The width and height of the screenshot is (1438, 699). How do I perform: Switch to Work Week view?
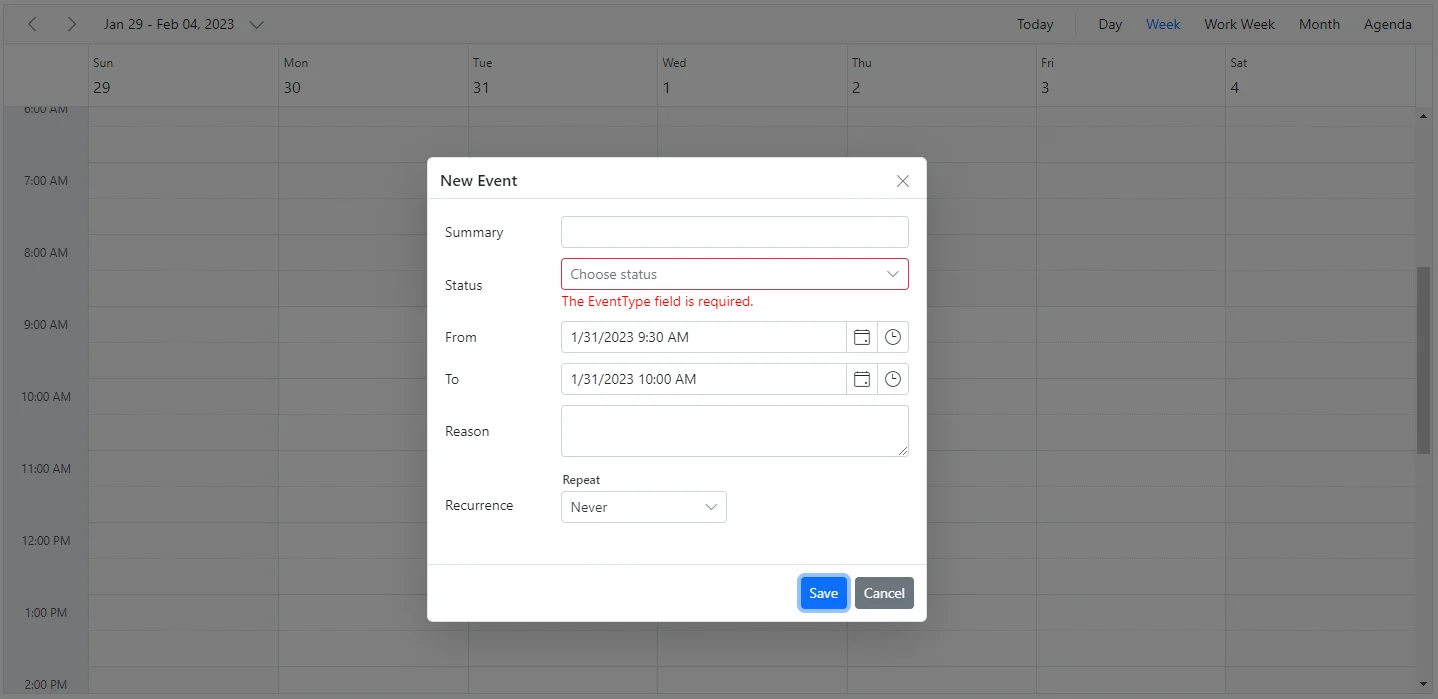[1239, 24]
